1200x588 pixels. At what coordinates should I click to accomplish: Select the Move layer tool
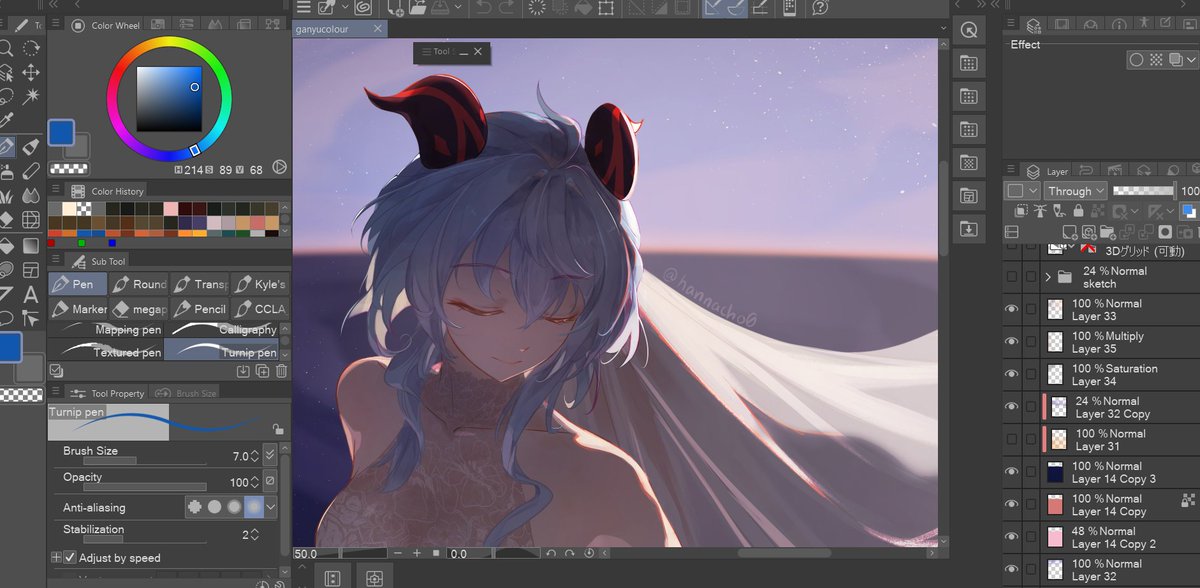pyautogui.click(x=31, y=72)
